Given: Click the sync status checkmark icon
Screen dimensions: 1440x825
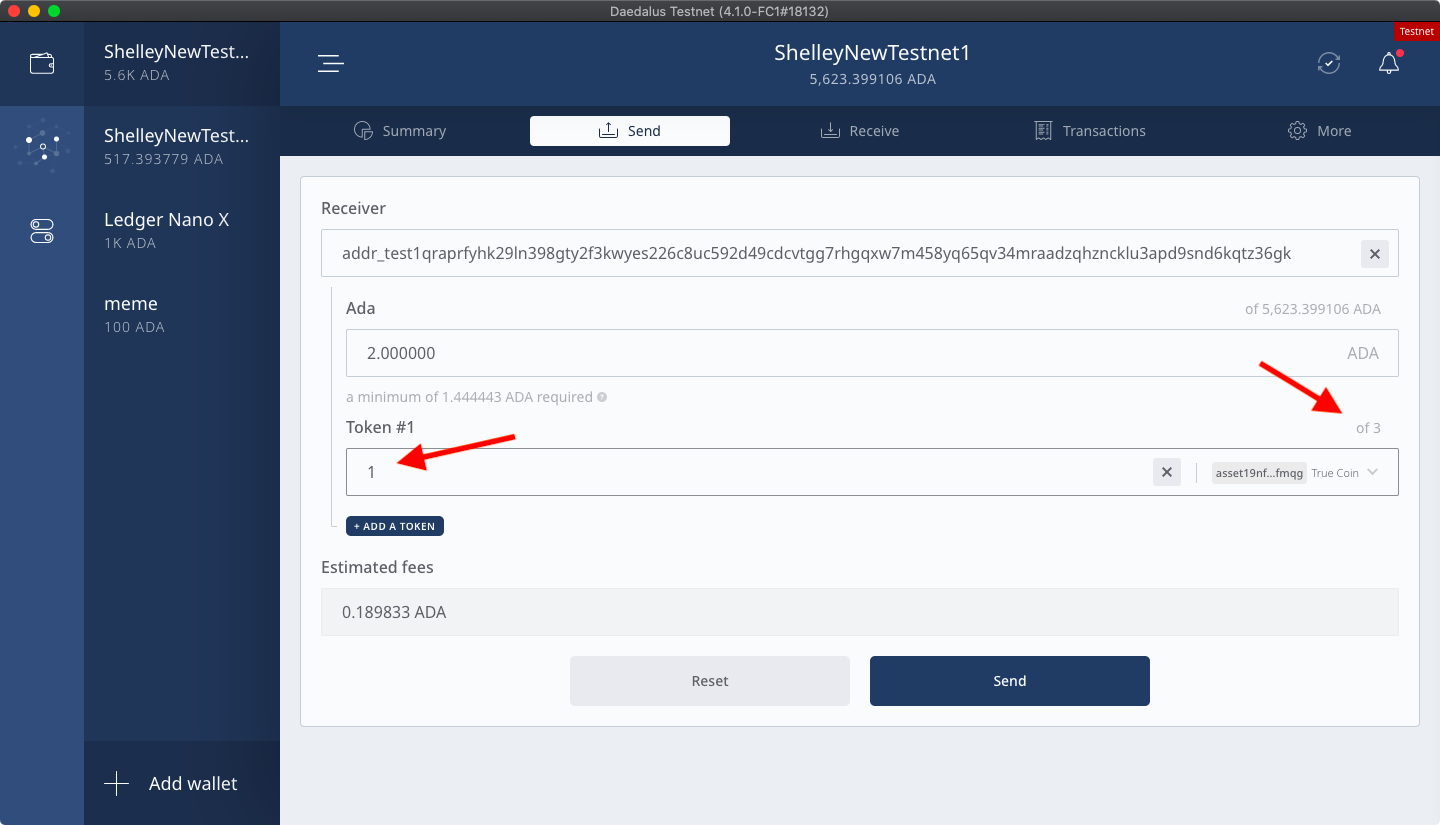Looking at the screenshot, I should tap(1328, 64).
